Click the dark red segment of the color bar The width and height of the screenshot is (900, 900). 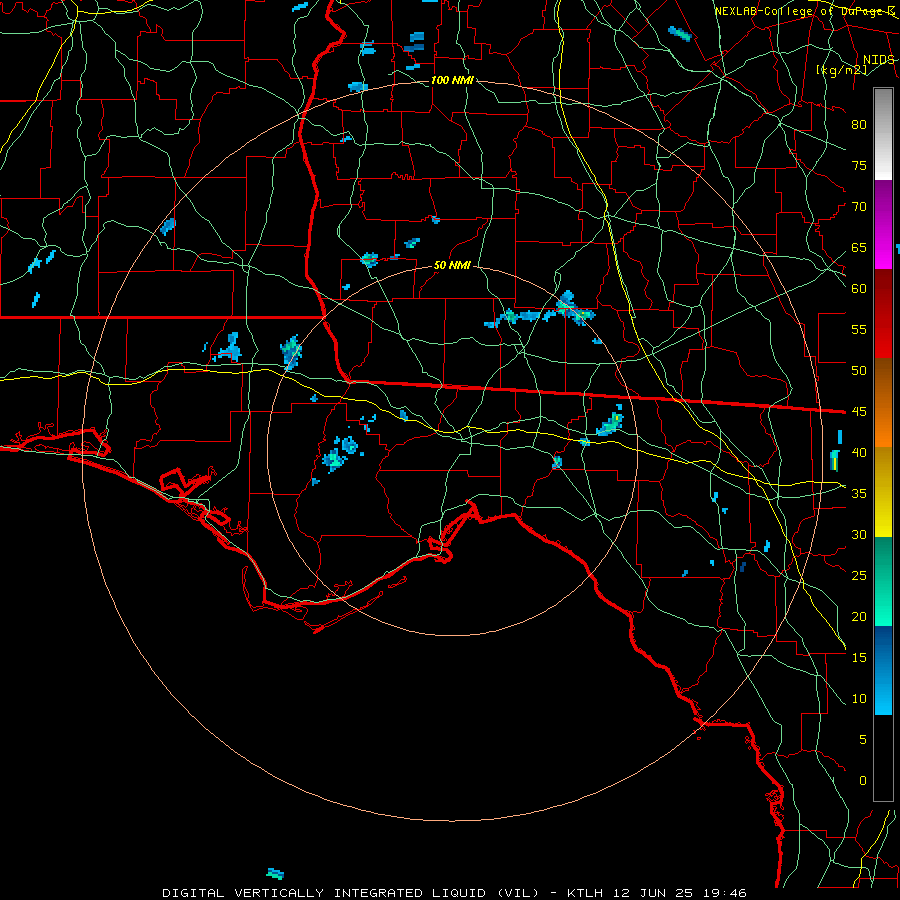coord(883,313)
